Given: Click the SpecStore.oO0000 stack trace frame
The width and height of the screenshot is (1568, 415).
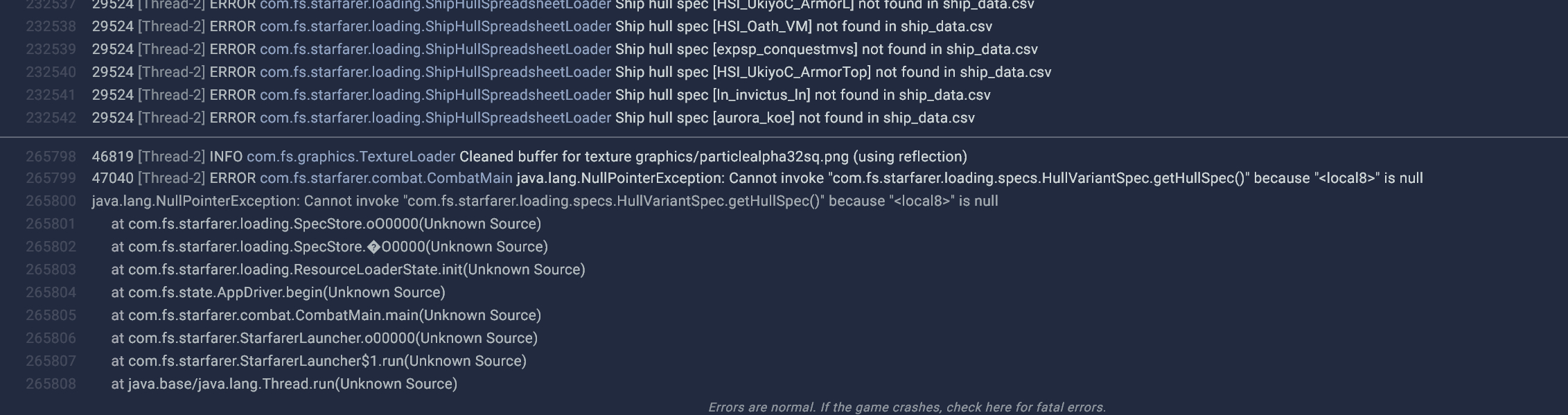Looking at the screenshot, I should [x=326, y=224].
